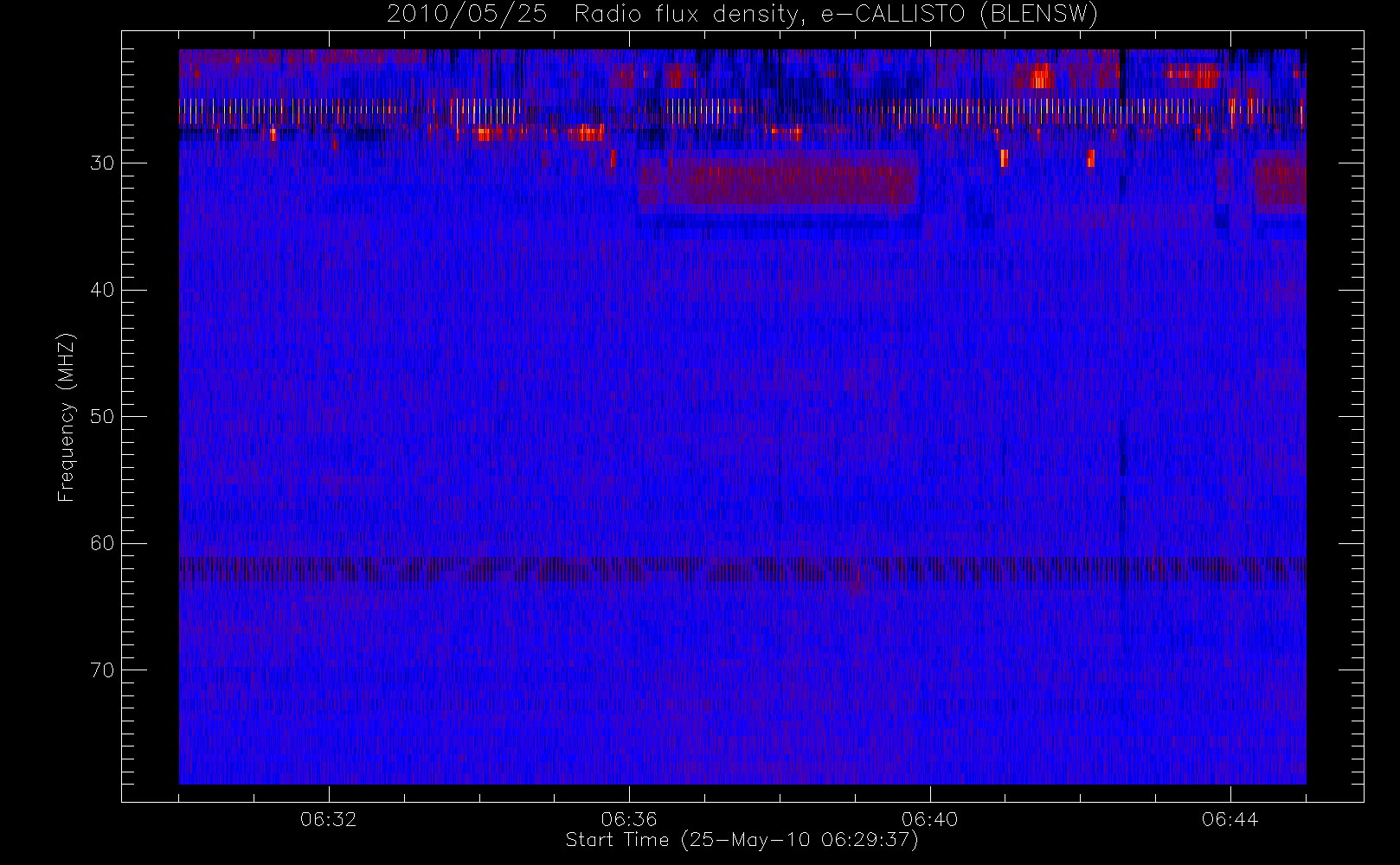Image resolution: width=1400 pixels, height=865 pixels.
Task: Click the 06:44 time tick label
Action: click(1230, 819)
